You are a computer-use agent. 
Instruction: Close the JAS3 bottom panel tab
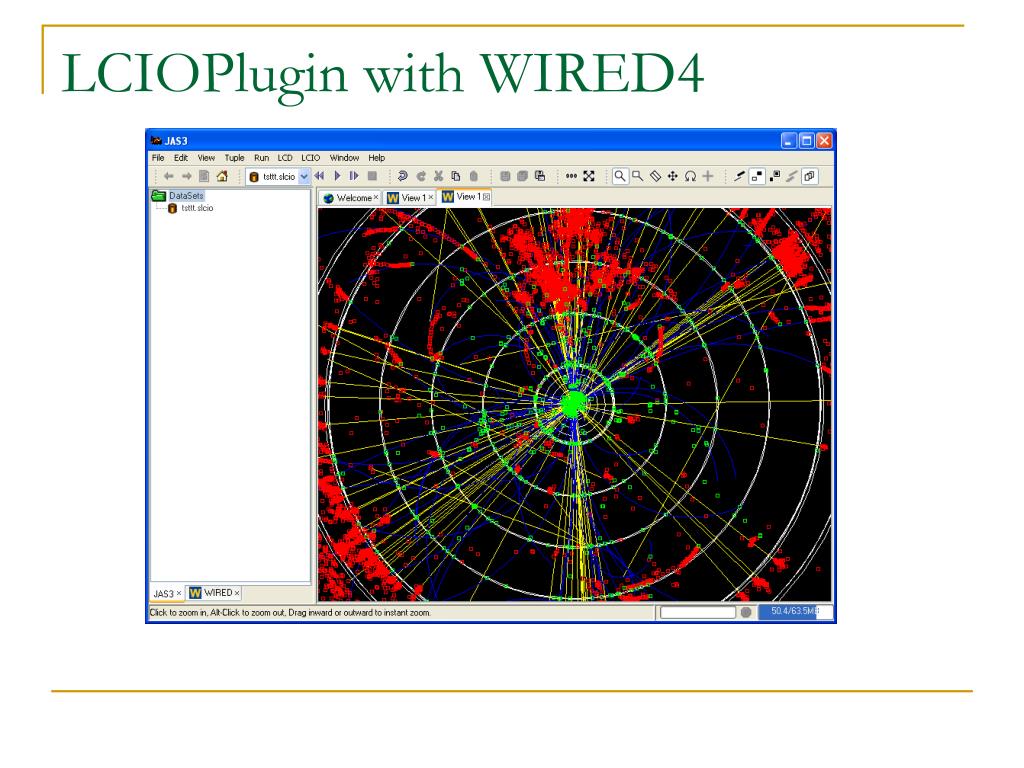pos(179,593)
